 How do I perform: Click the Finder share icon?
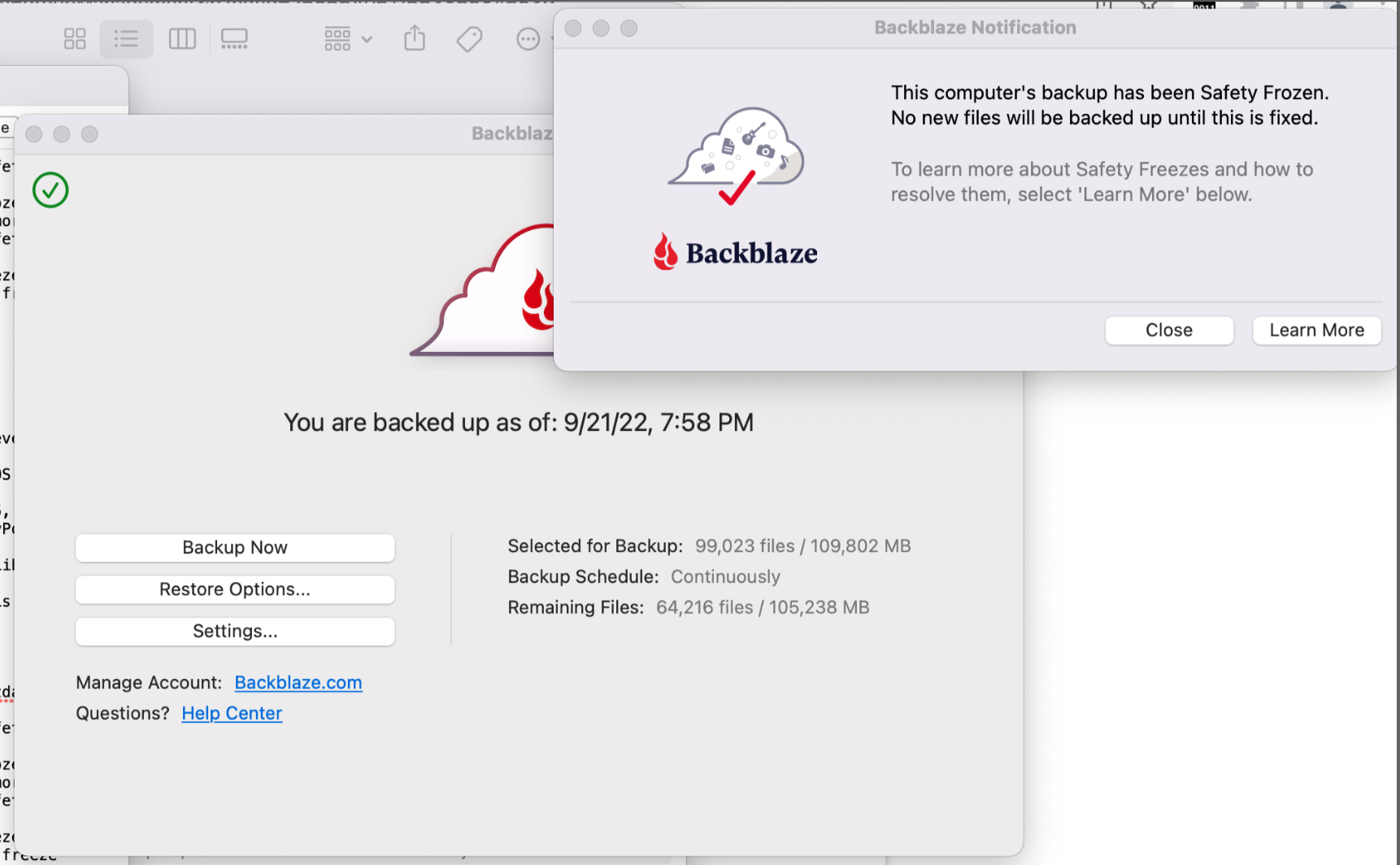click(415, 38)
